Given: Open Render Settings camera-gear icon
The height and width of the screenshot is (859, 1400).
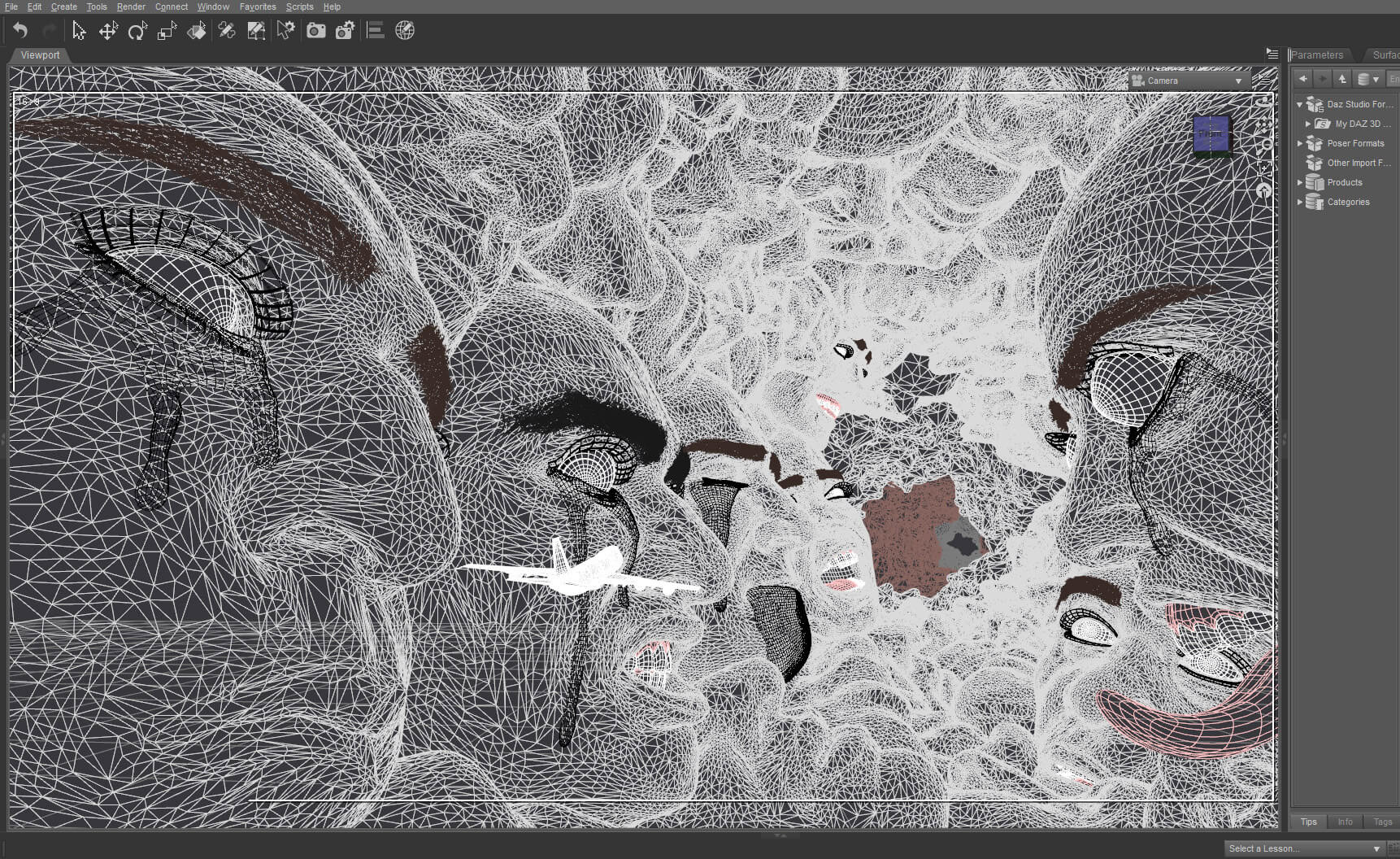Looking at the screenshot, I should click(x=345, y=31).
